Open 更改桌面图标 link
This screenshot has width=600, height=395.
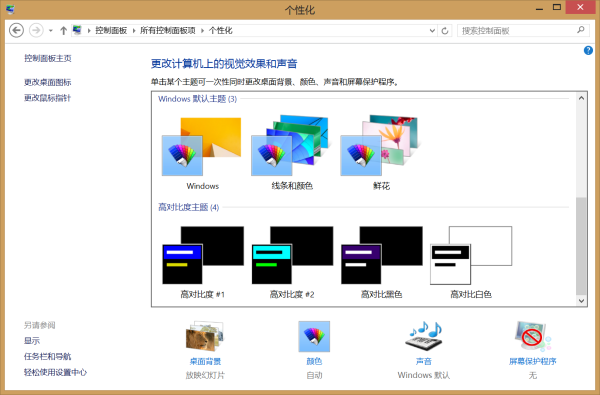(47, 82)
